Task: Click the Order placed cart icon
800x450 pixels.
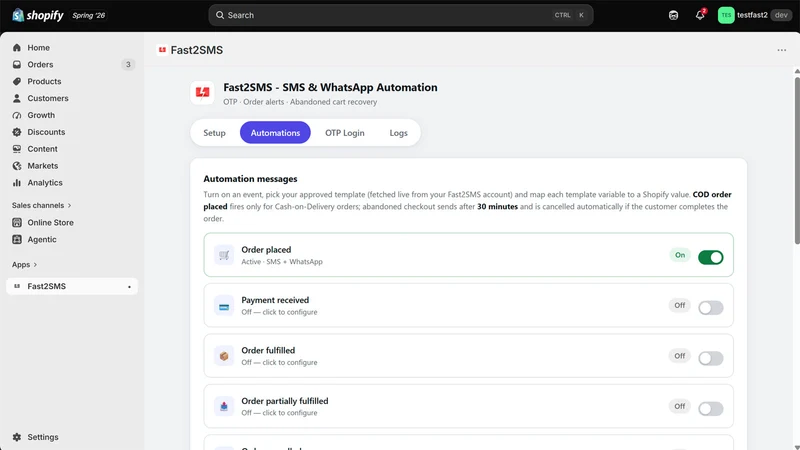Action: [x=224, y=255]
